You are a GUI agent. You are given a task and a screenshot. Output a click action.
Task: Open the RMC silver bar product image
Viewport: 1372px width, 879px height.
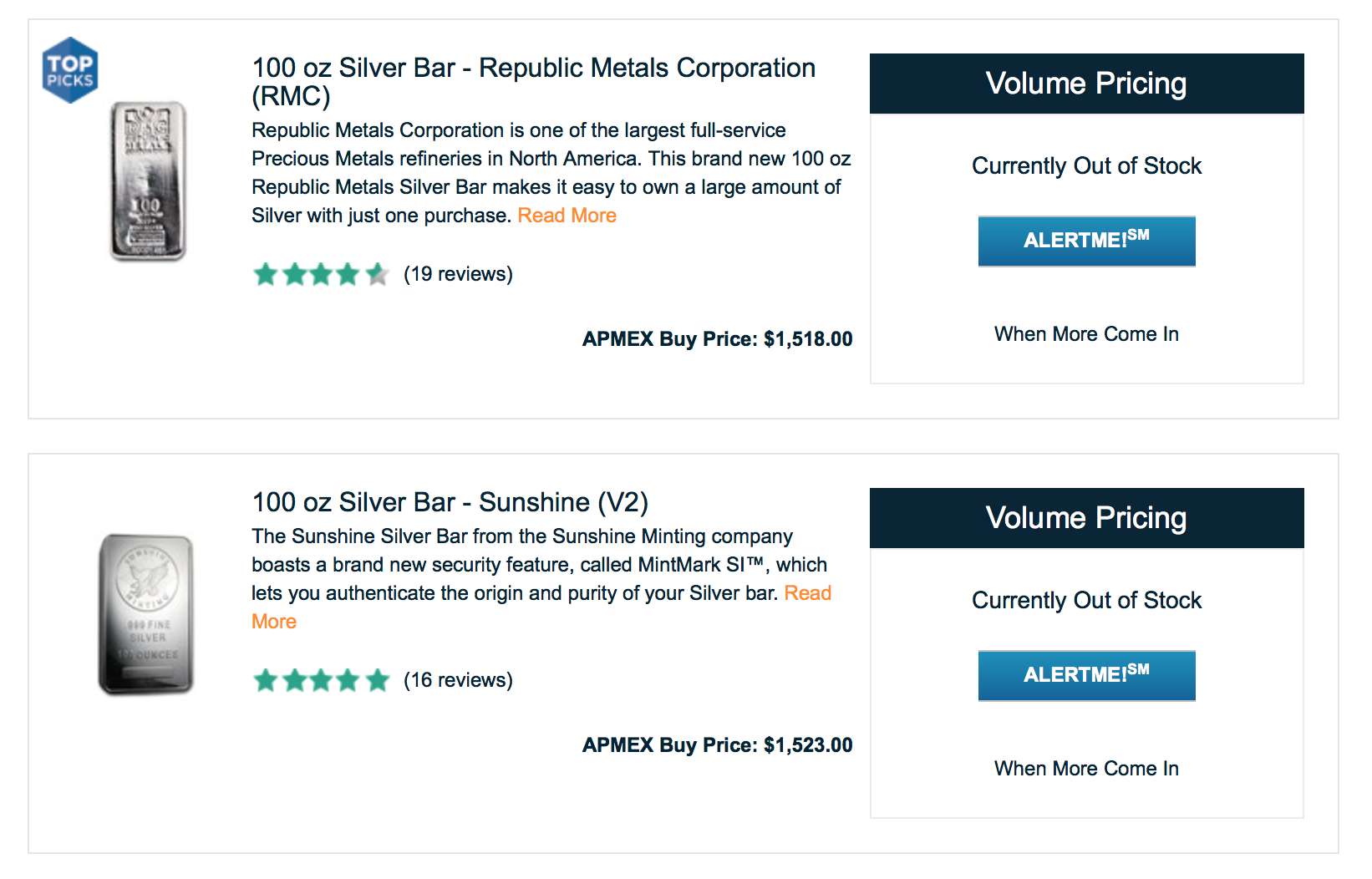(148, 181)
